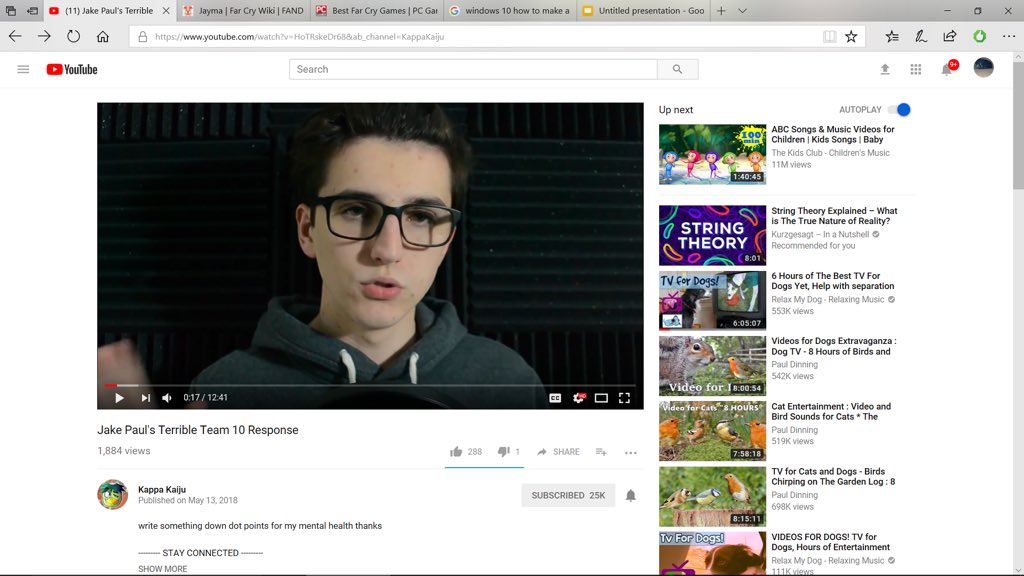Open Edge settings and more menu
Viewport: 1024px width, 576px height.
(x=1009, y=37)
